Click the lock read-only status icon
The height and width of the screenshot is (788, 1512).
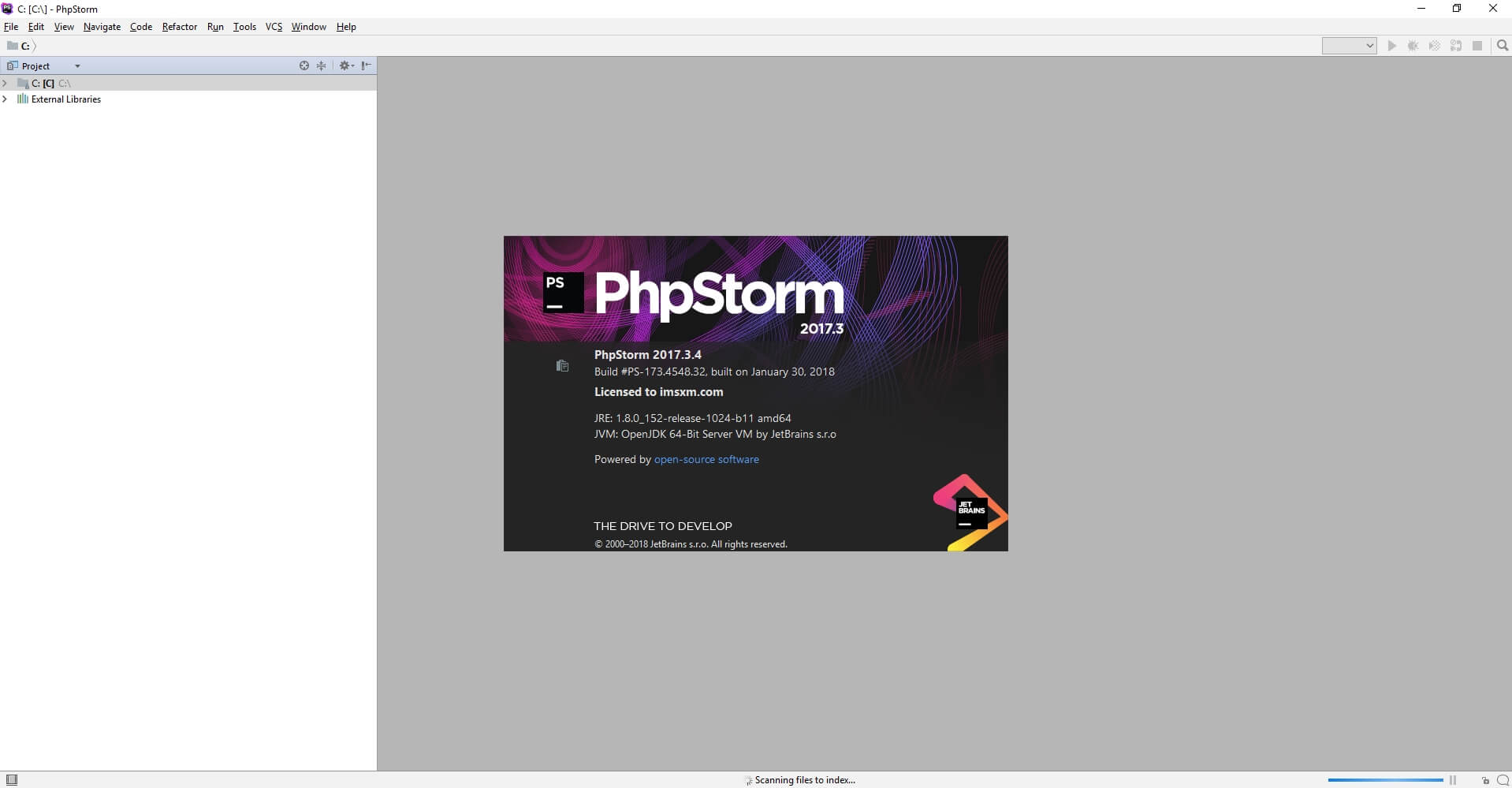(1485, 780)
